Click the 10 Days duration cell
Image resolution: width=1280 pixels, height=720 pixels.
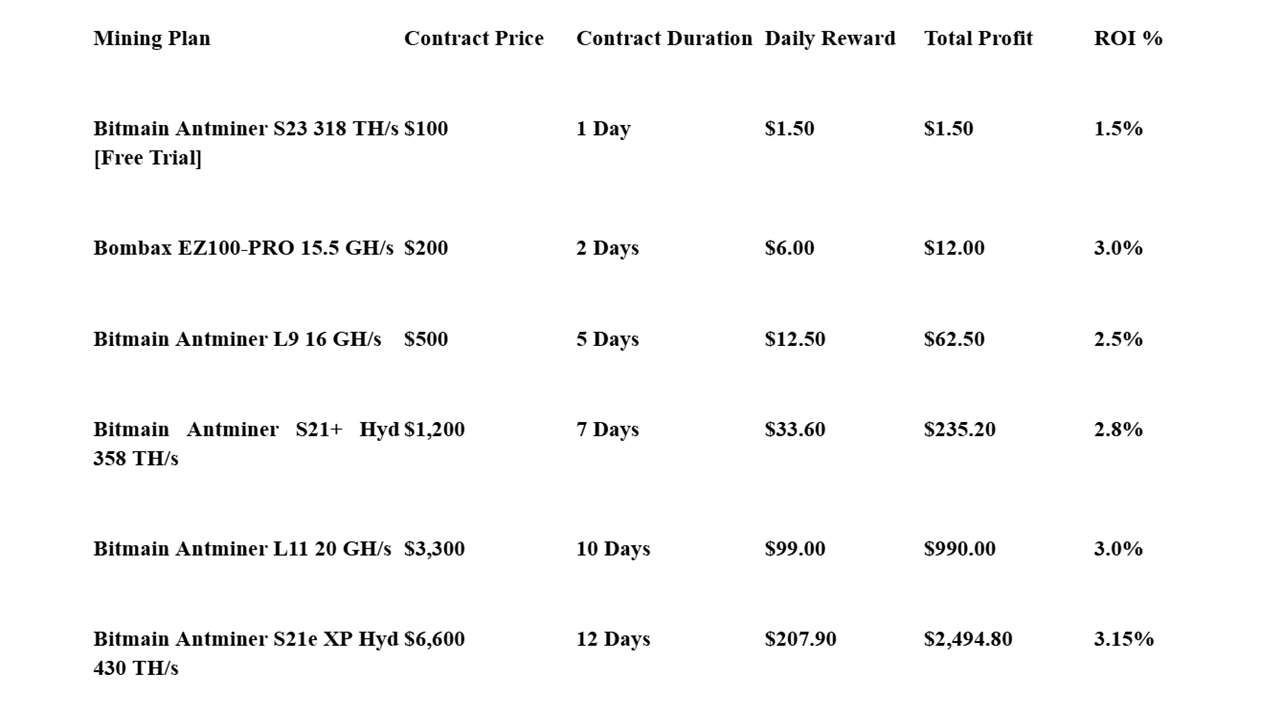click(x=613, y=549)
